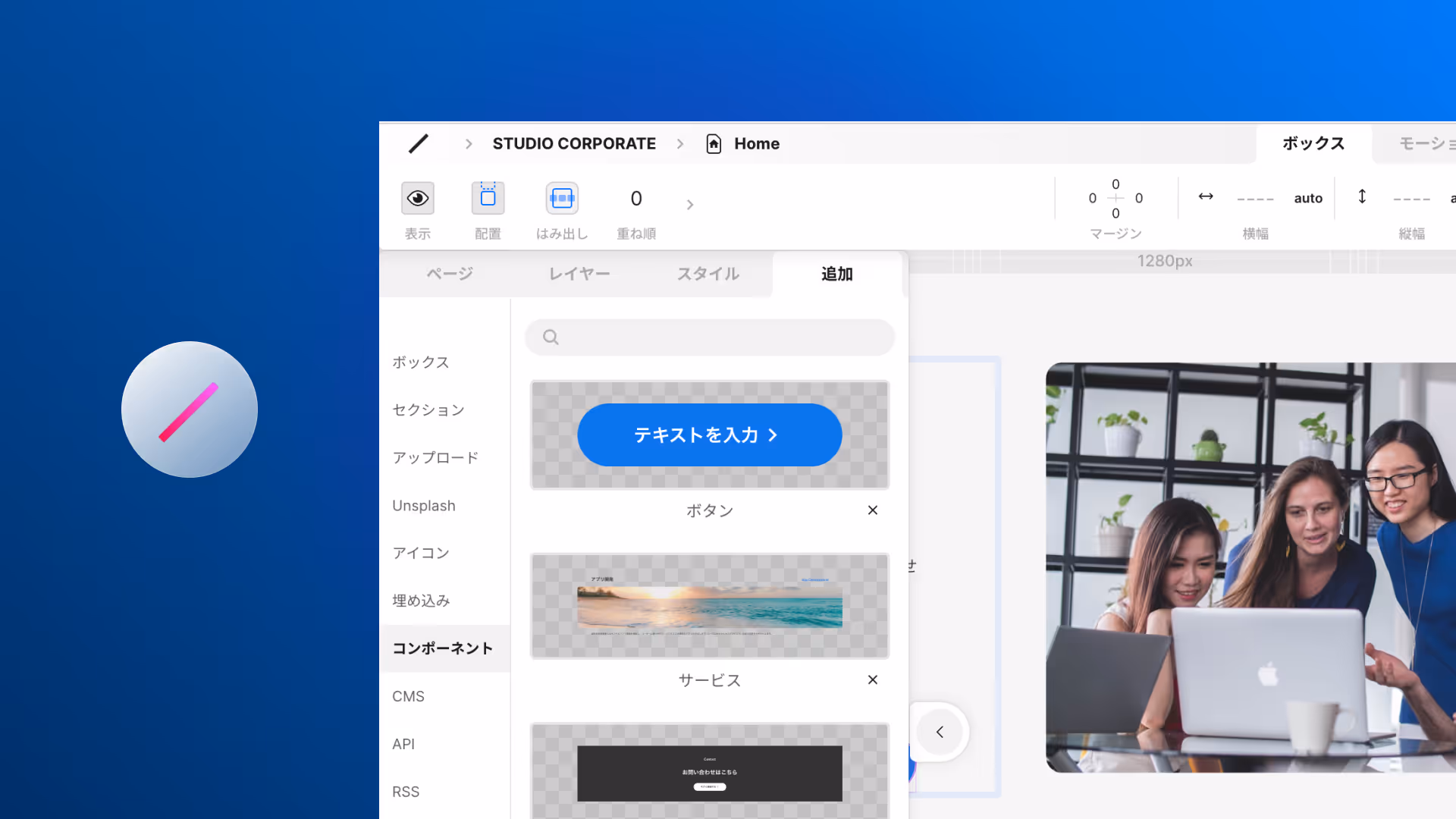Open STUDIO CORPORATE project link
Viewport: 1456px width, 819px height.
coord(574,143)
